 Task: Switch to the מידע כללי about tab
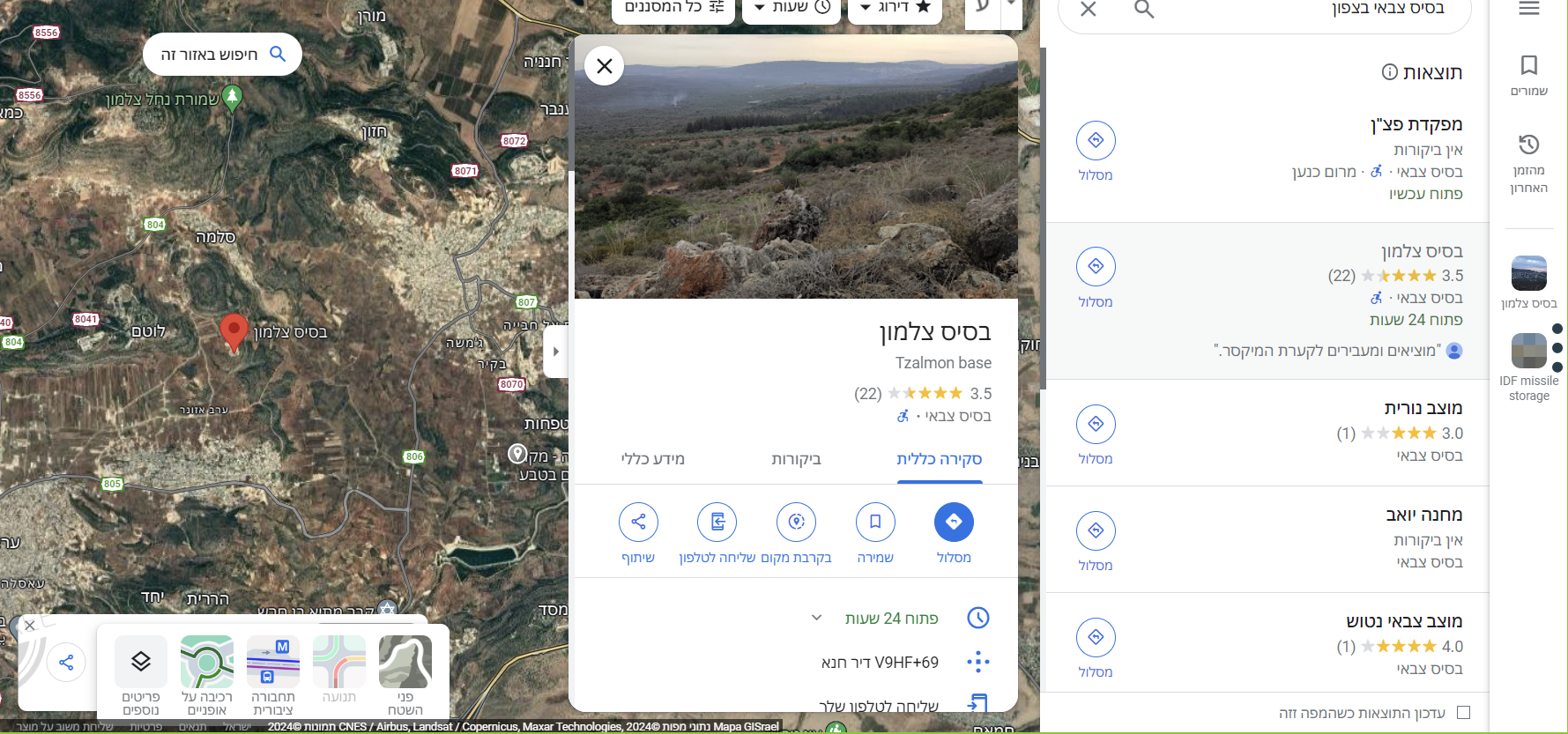pos(653,459)
